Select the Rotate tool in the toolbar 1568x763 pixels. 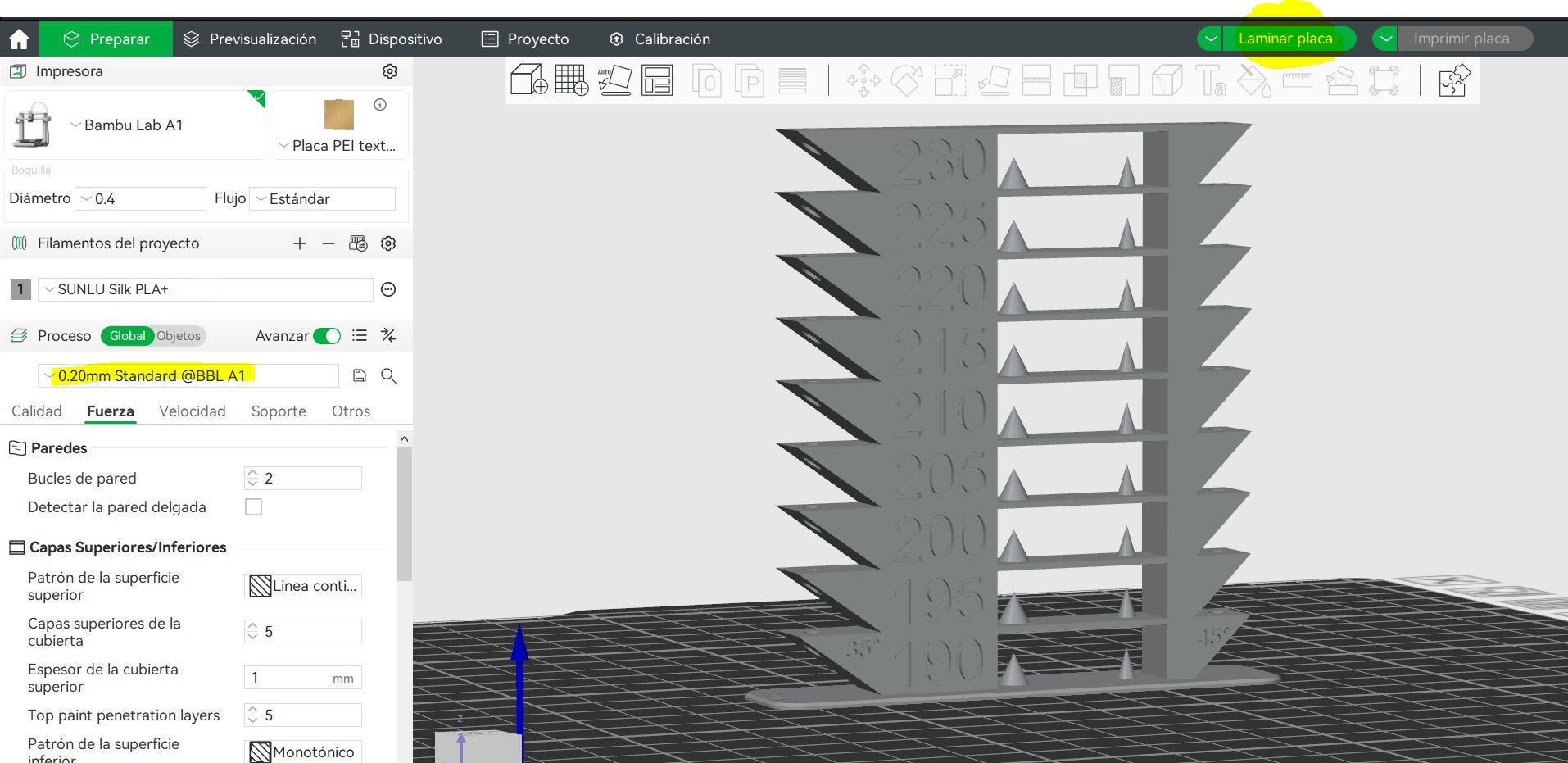(x=907, y=79)
